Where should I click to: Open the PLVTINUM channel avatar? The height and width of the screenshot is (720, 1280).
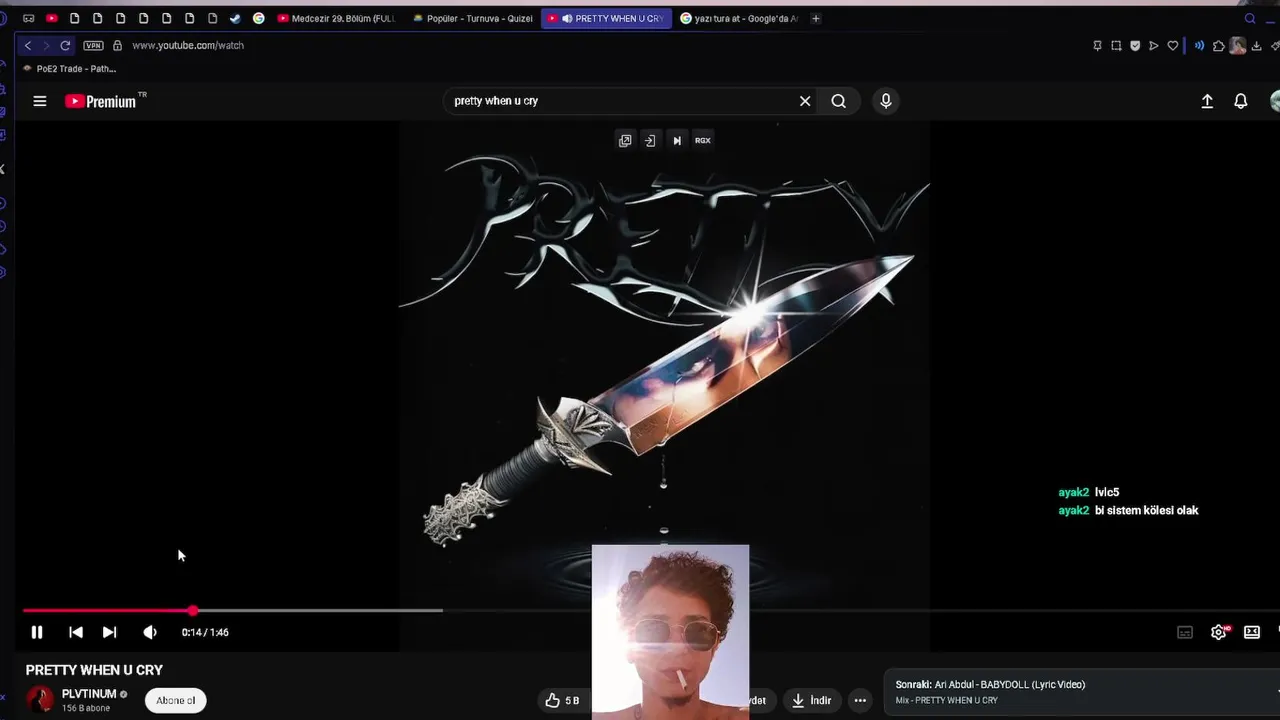pos(40,700)
